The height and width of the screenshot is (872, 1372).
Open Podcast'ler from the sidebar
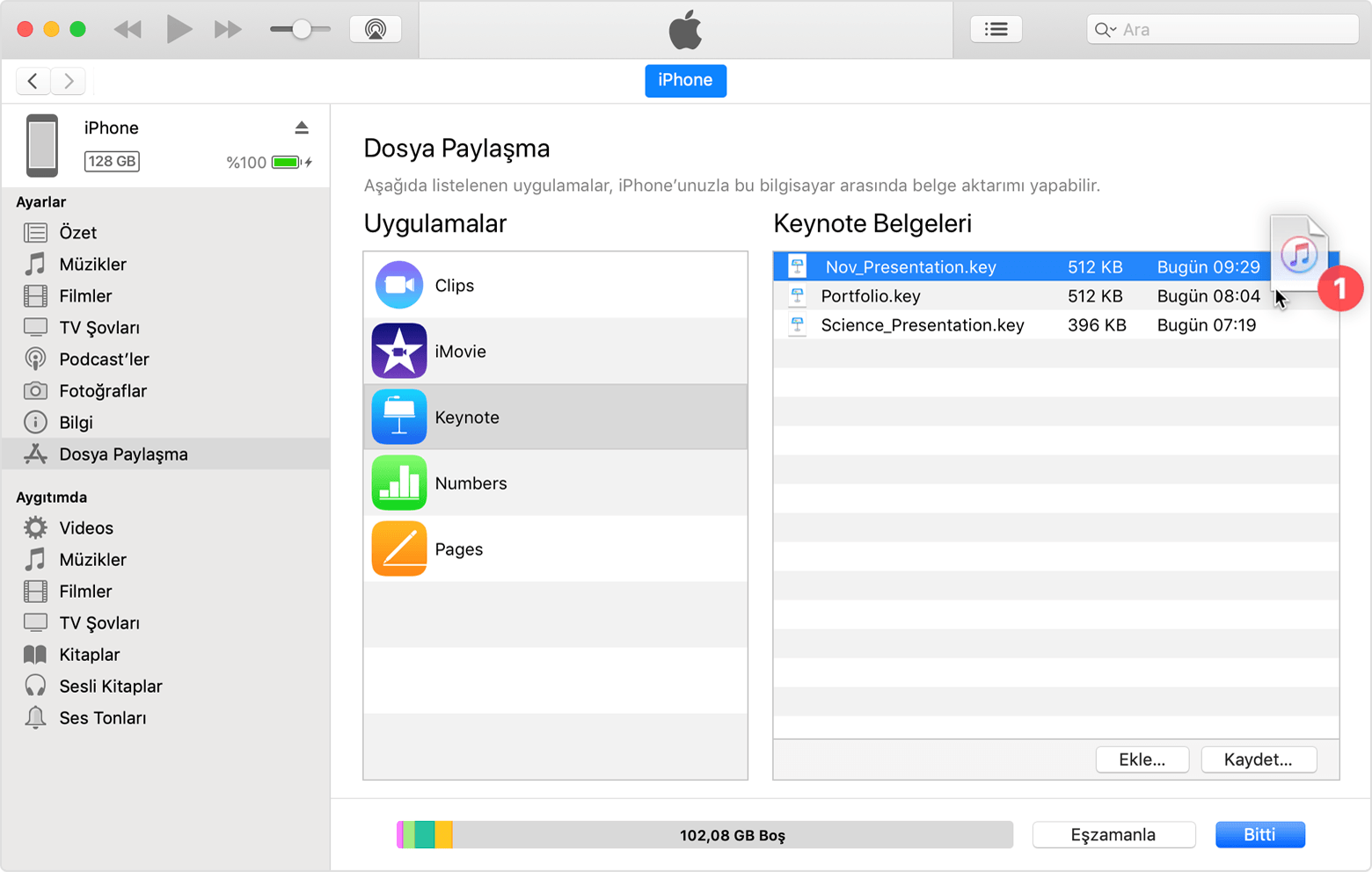pos(103,359)
